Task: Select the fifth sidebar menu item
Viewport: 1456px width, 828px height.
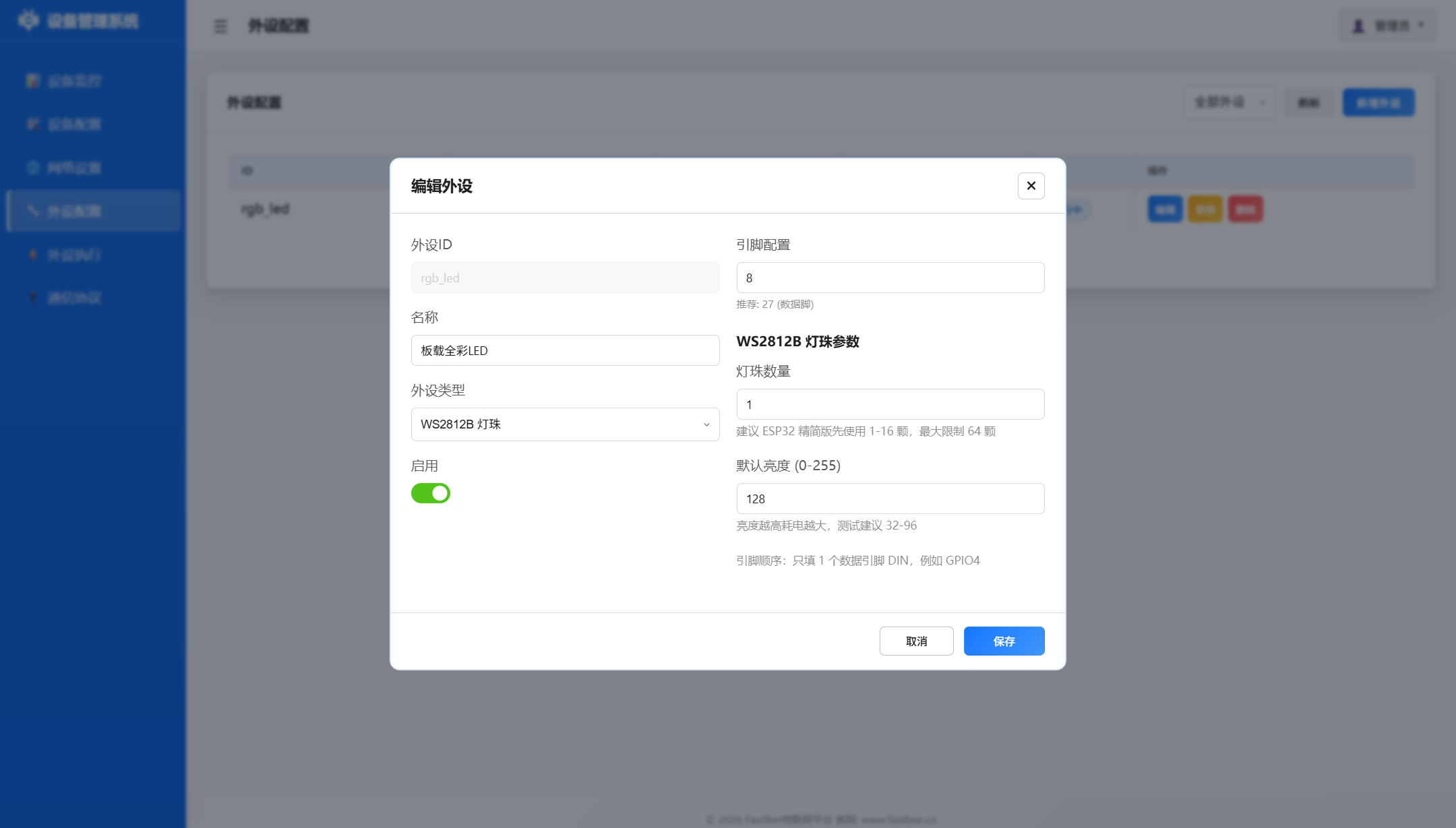Action: tap(93, 255)
